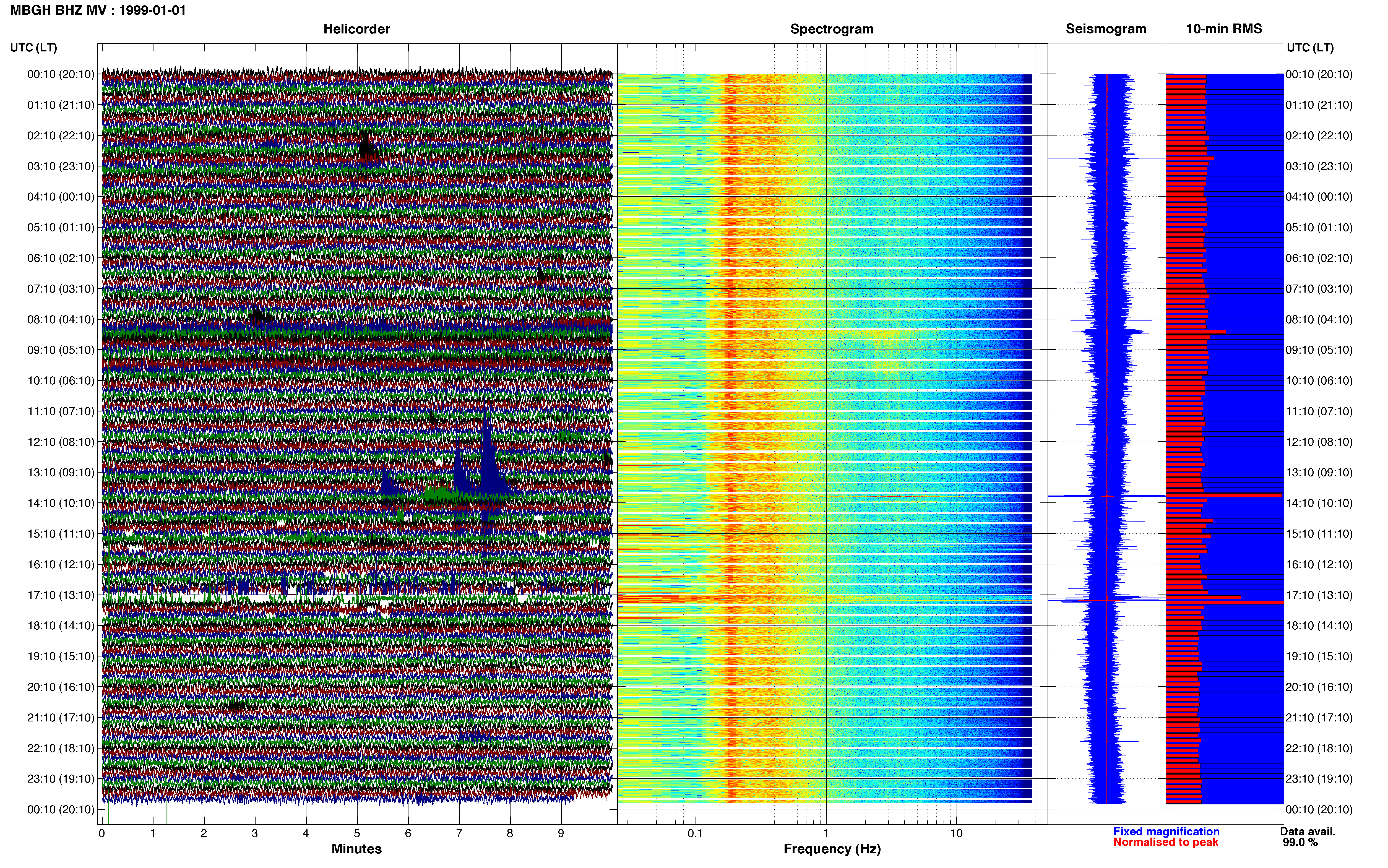Click the 'Data avail.' label
Image resolution: width=1388 pixels, height=868 pixels.
pos(1308,831)
